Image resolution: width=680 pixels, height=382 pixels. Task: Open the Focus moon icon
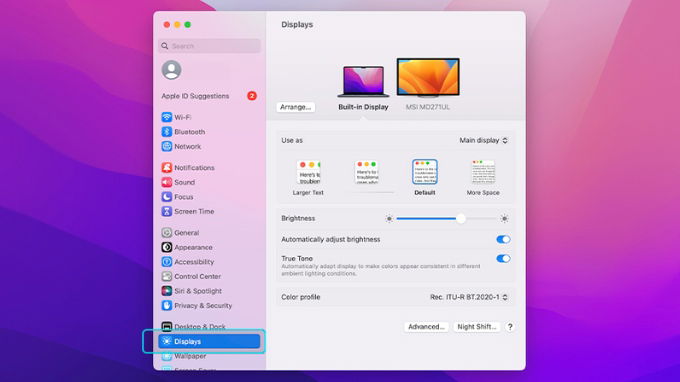(167, 197)
